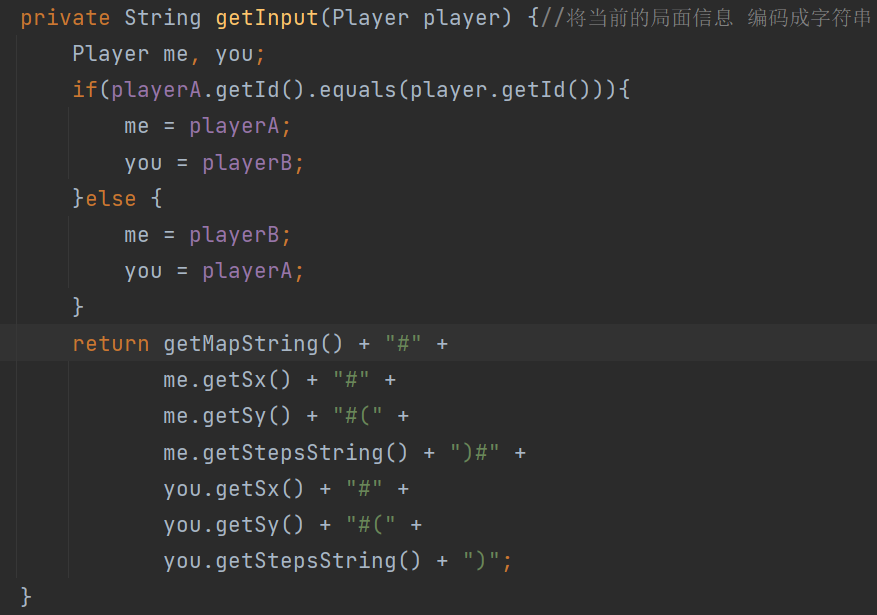Click me.getStepsString() call

pos(285,452)
